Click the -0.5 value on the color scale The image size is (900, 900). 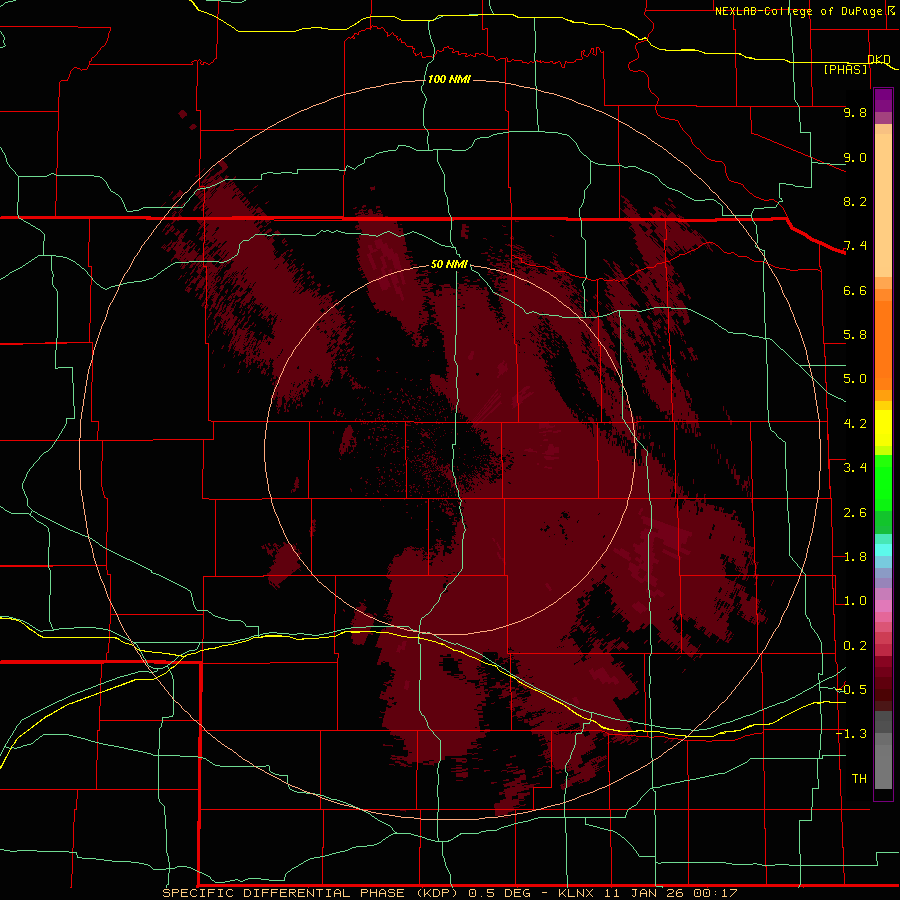point(851,689)
